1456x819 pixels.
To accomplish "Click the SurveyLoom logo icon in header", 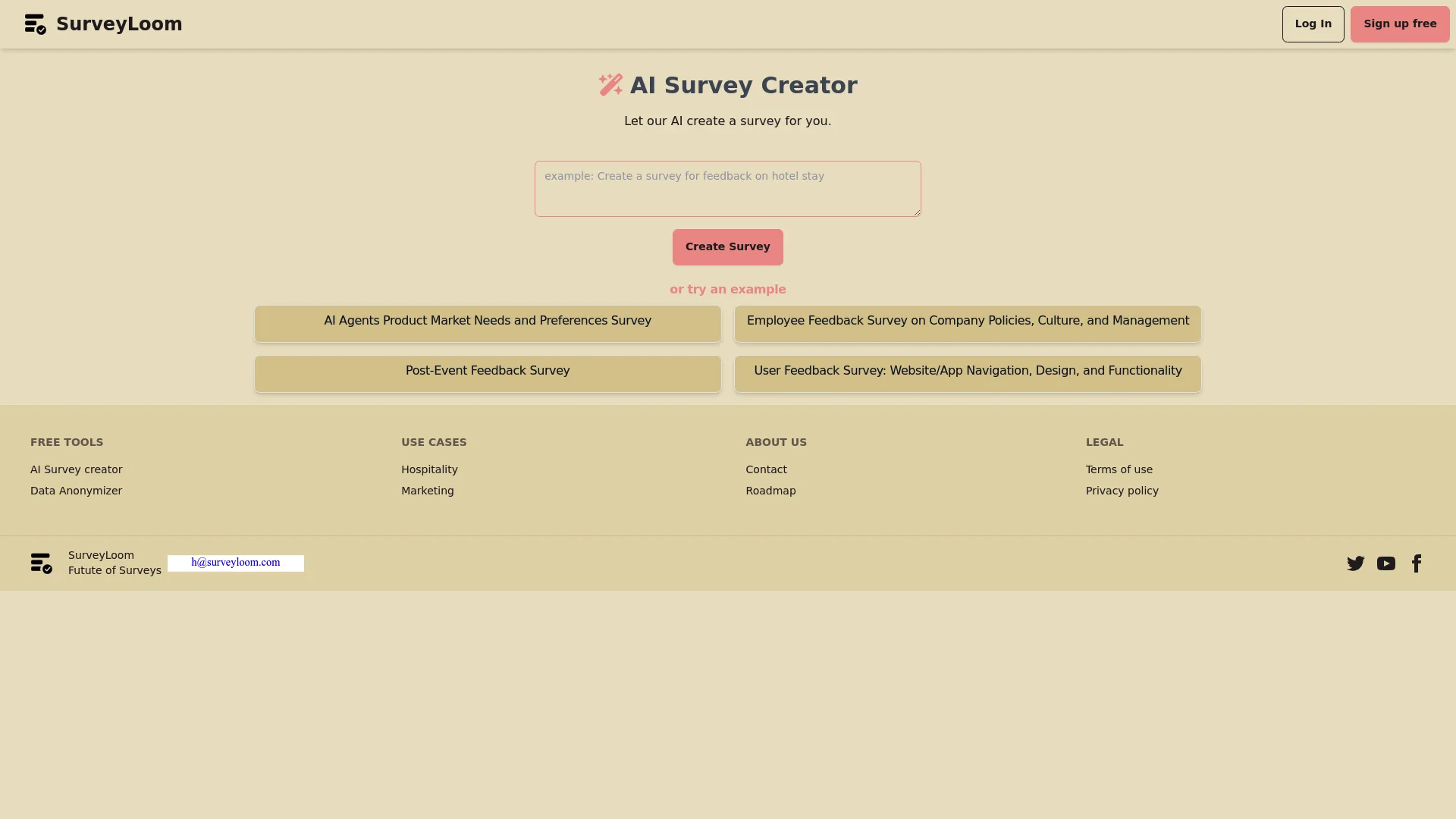I will point(35,24).
